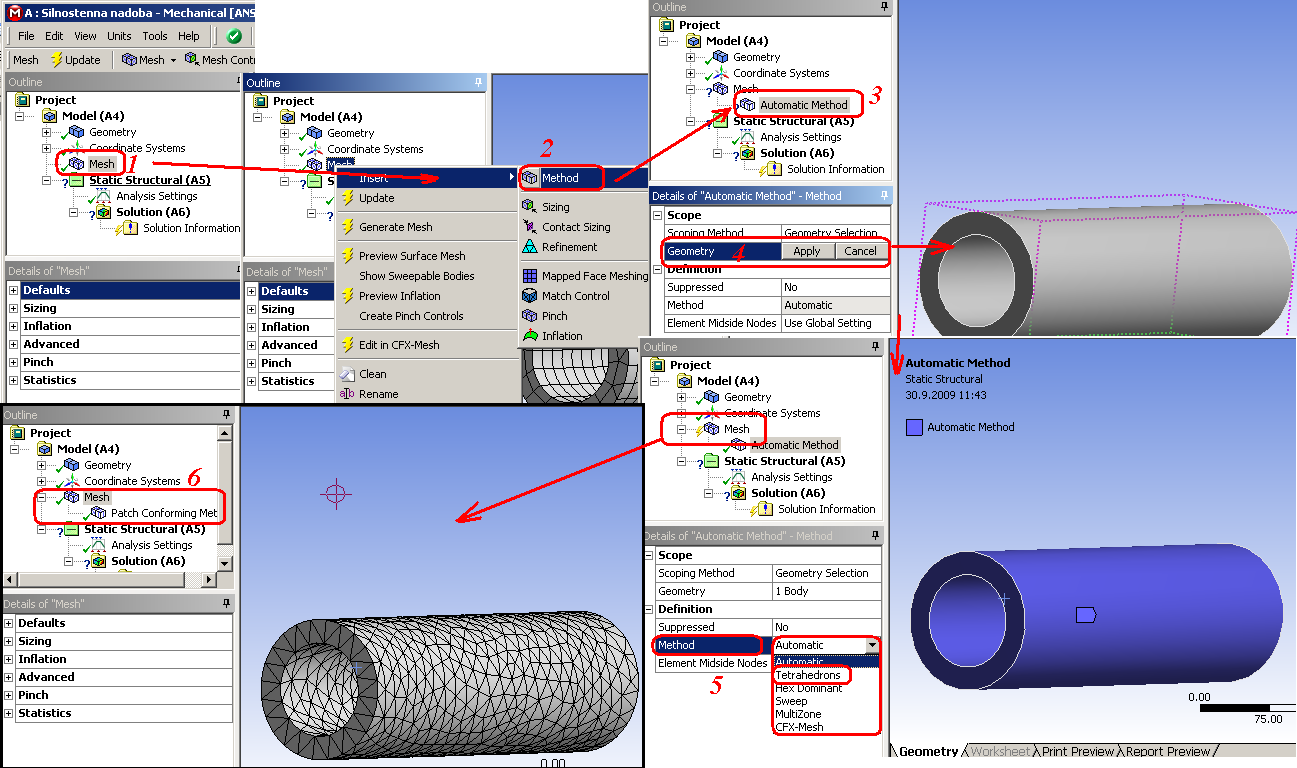The image size is (1297, 768).
Task: Select CFX-Mesh in the Method dropdown list
Action: click(x=799, y=727)
